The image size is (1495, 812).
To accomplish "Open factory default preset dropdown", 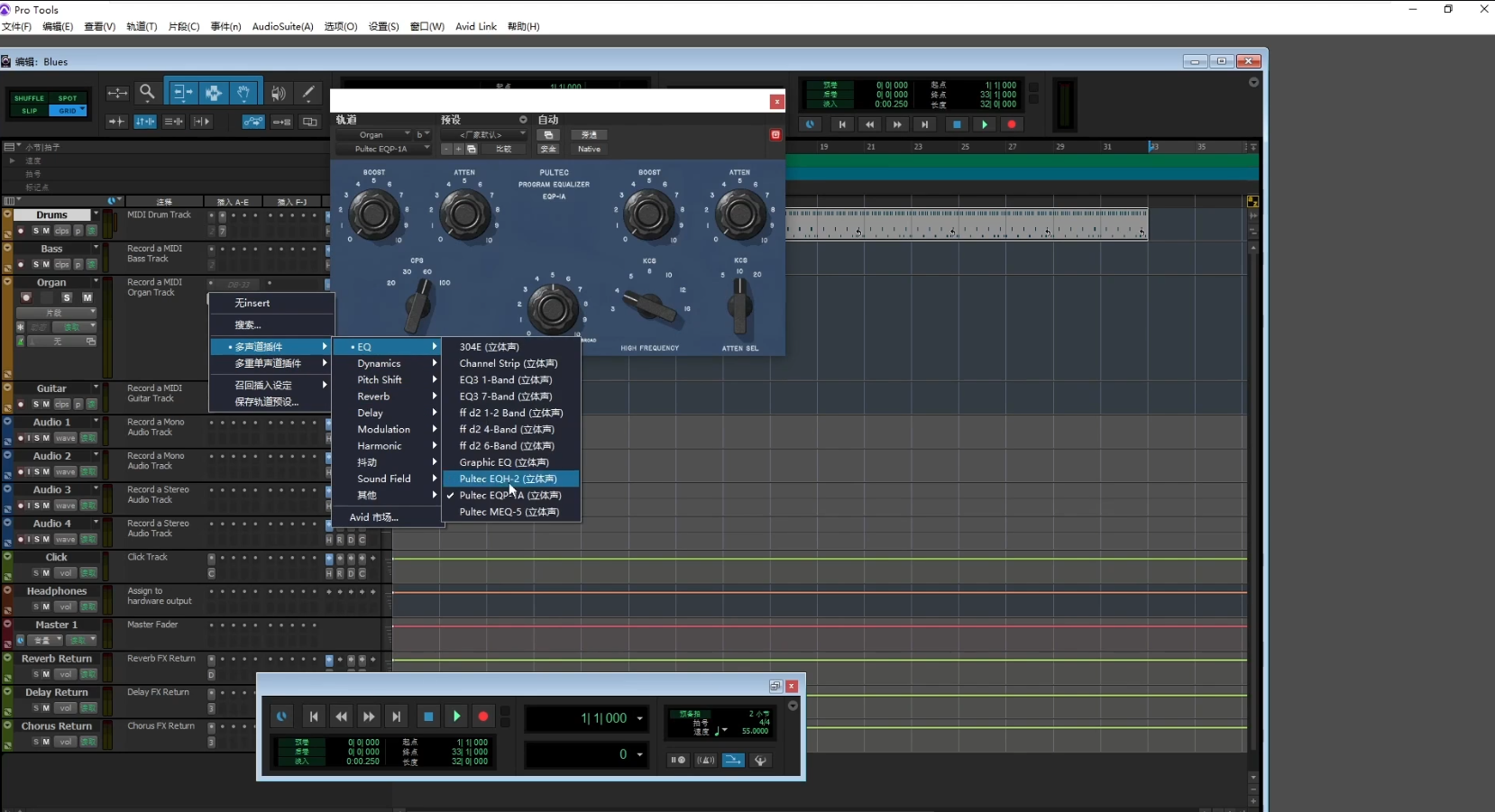I will click(x=483, y=134).
